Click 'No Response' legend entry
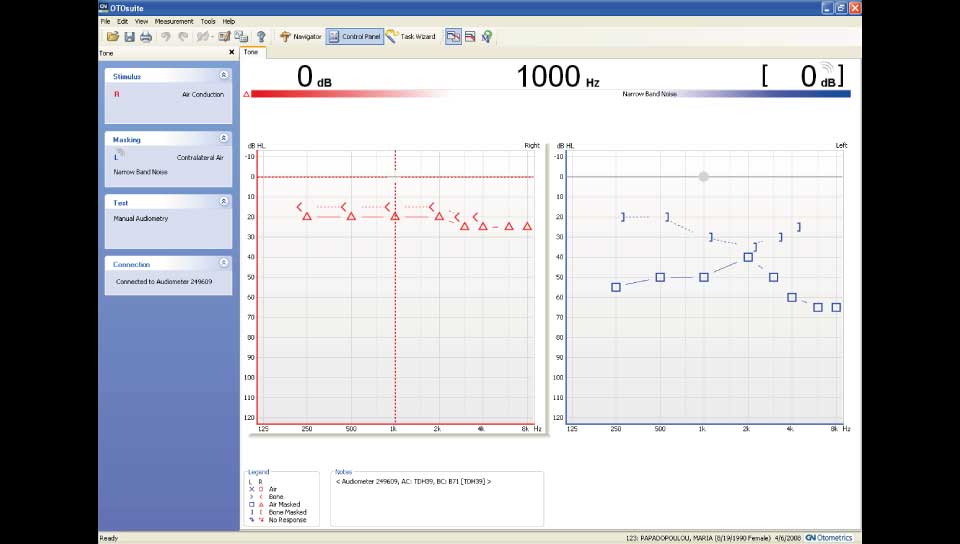Screen dimensions: 960x544 287,520
